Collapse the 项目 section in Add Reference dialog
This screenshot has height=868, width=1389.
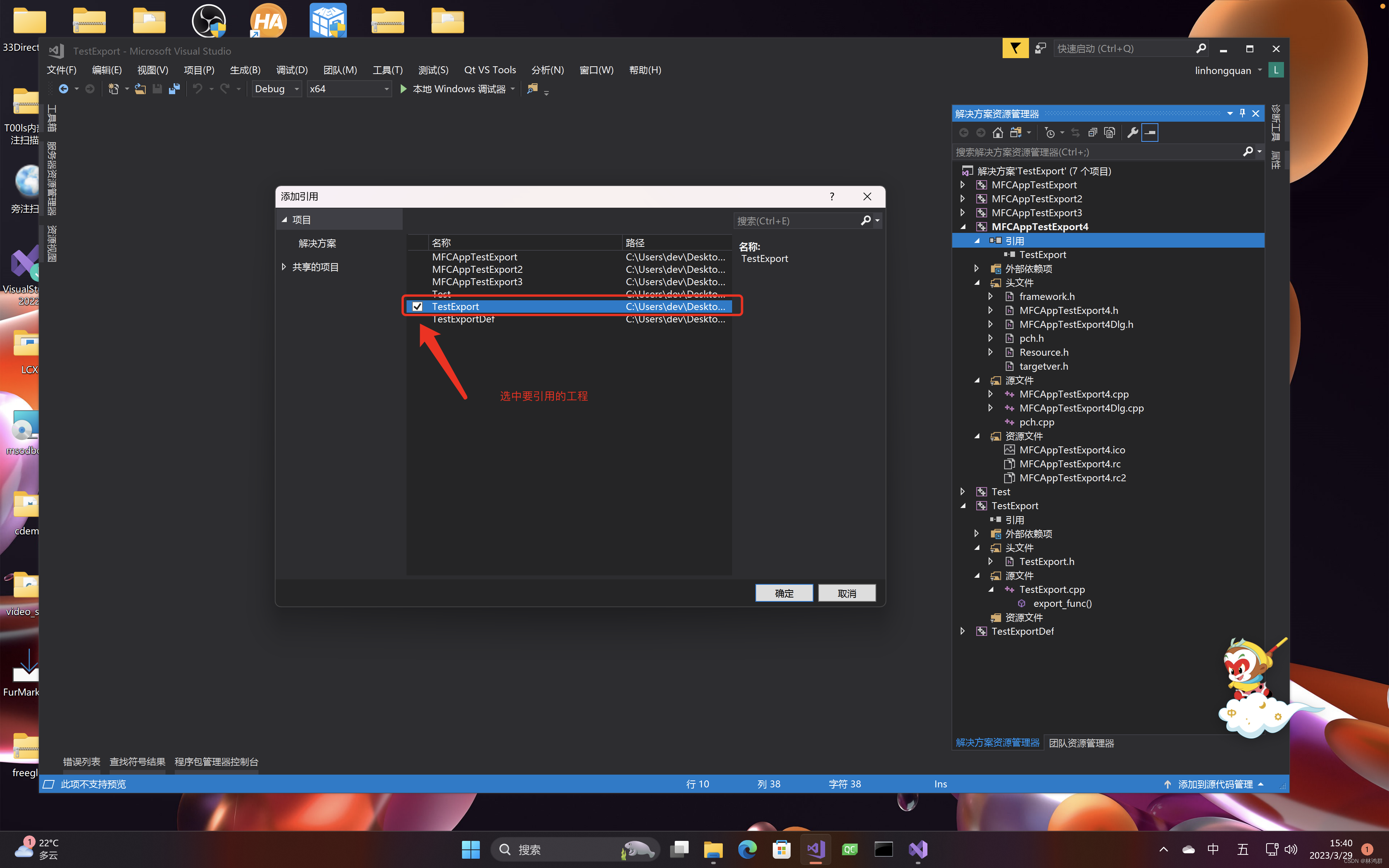(284, 220)
